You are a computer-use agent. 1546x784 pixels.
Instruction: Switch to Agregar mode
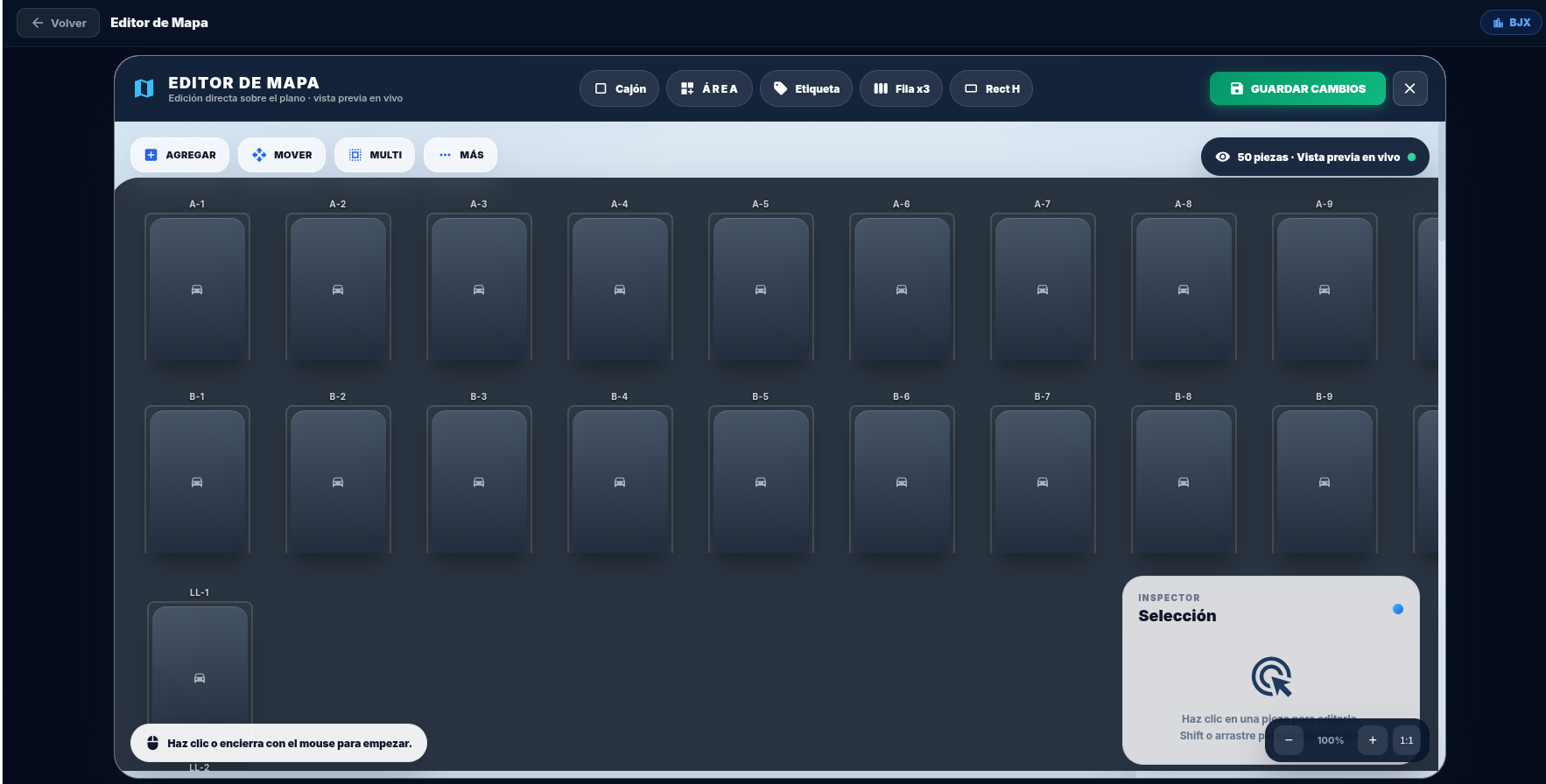coord(179,155)
